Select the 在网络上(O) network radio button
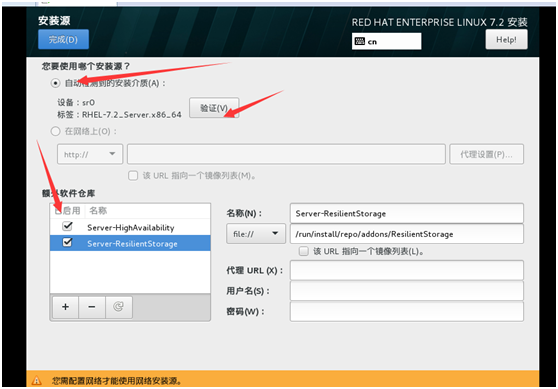Image resolution: width=558 pixels, height=389 pixels. click(x=55, y=131)
